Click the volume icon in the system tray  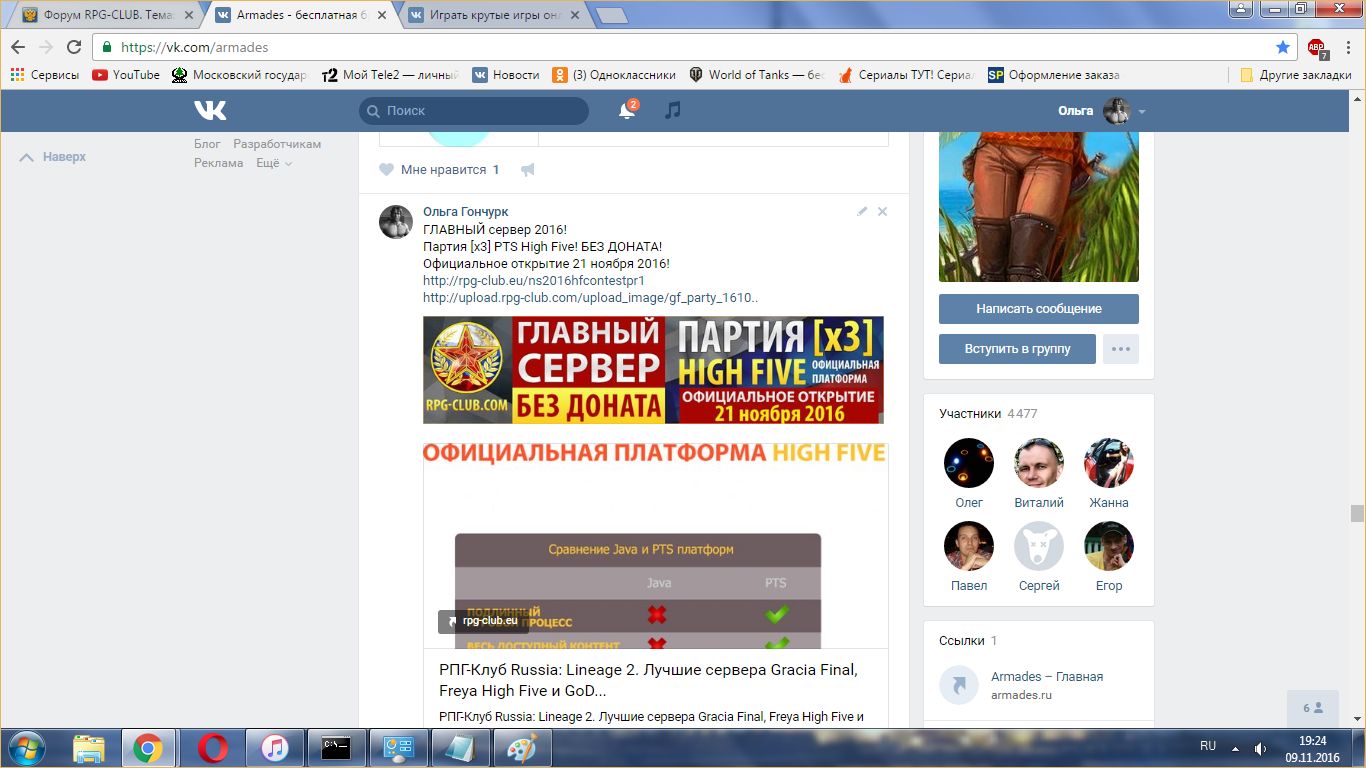coord(1261,748)
